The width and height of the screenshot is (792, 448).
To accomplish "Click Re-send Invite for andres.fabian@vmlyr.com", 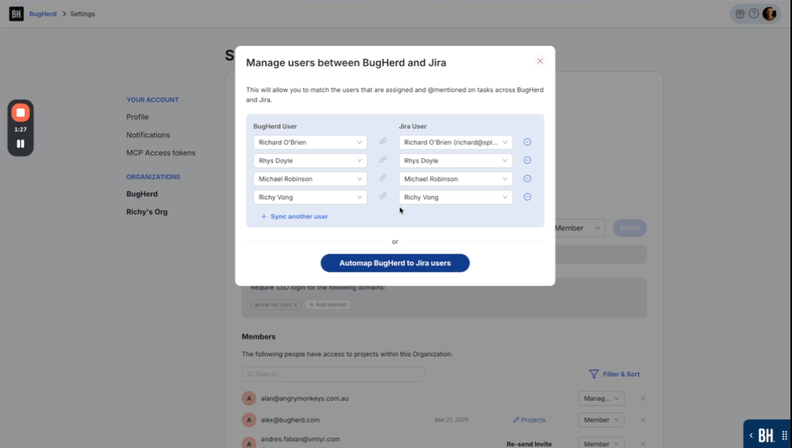I will tap(529, 444).
